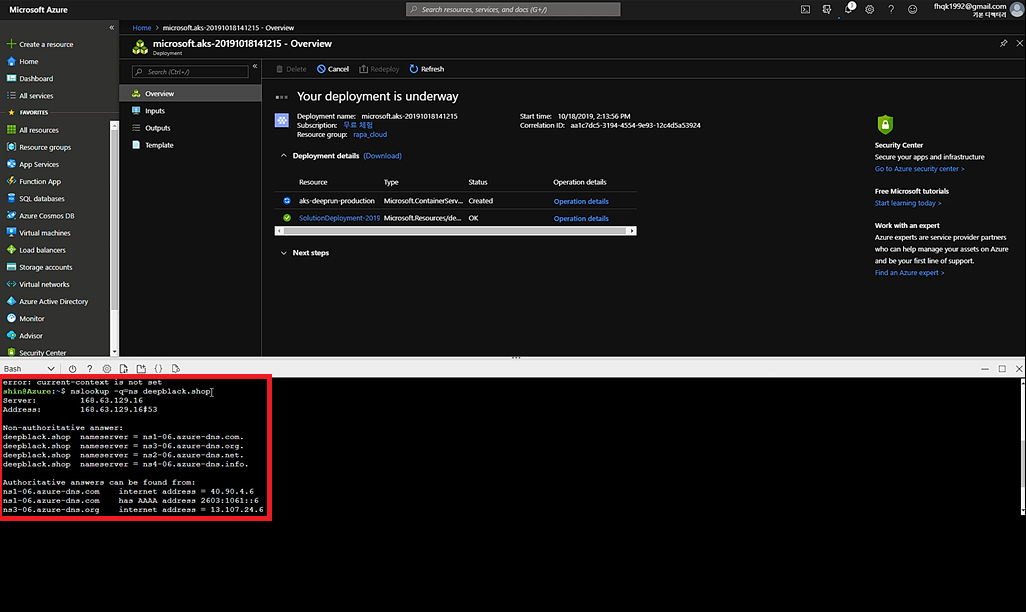1026x612 pixels.
Task: Open a new Cloud Shell session
Action: [x=141, y=369]
